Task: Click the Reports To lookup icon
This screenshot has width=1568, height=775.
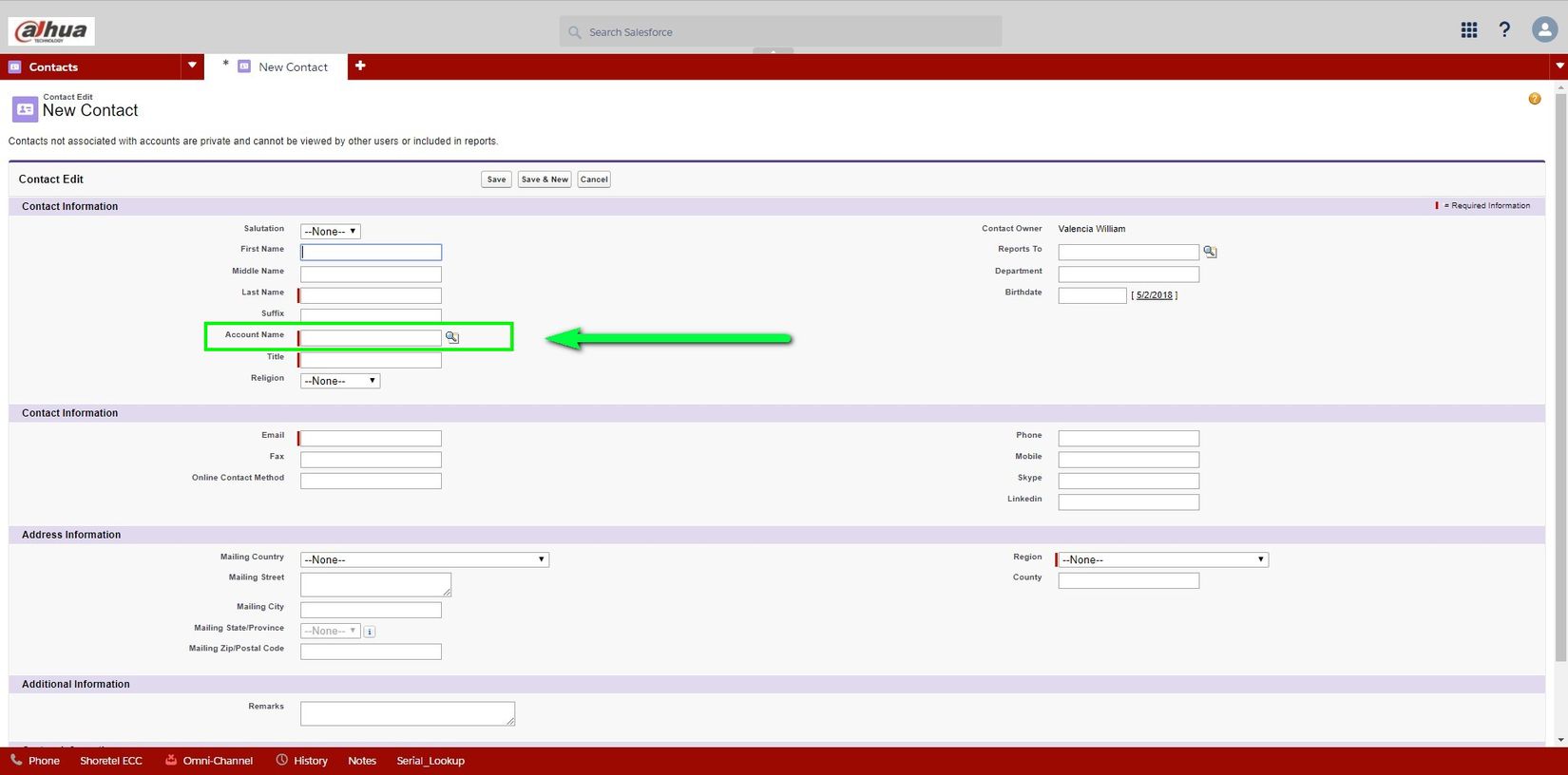Action: pos(1210,252)
